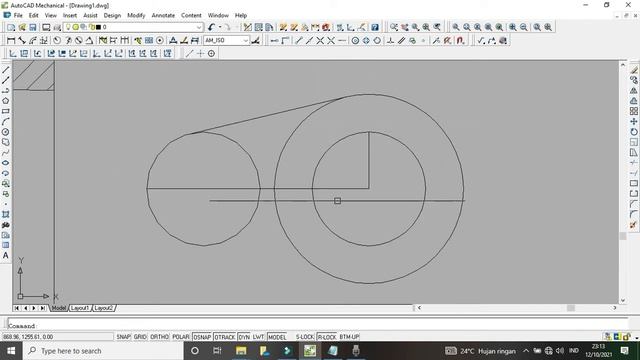Open the Design menu
Screen dimensions: 640x360
pyautogui.click(x=112, y=16)
